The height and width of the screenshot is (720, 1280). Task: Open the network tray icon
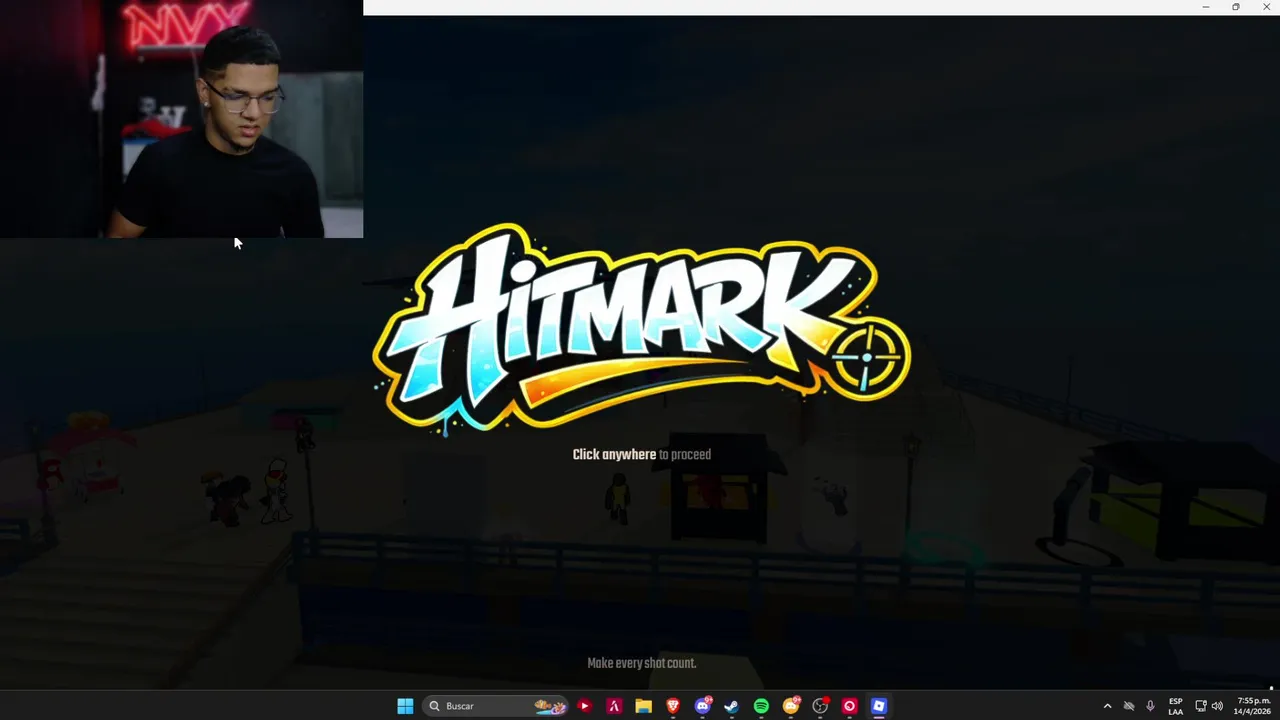(1201, 706)
